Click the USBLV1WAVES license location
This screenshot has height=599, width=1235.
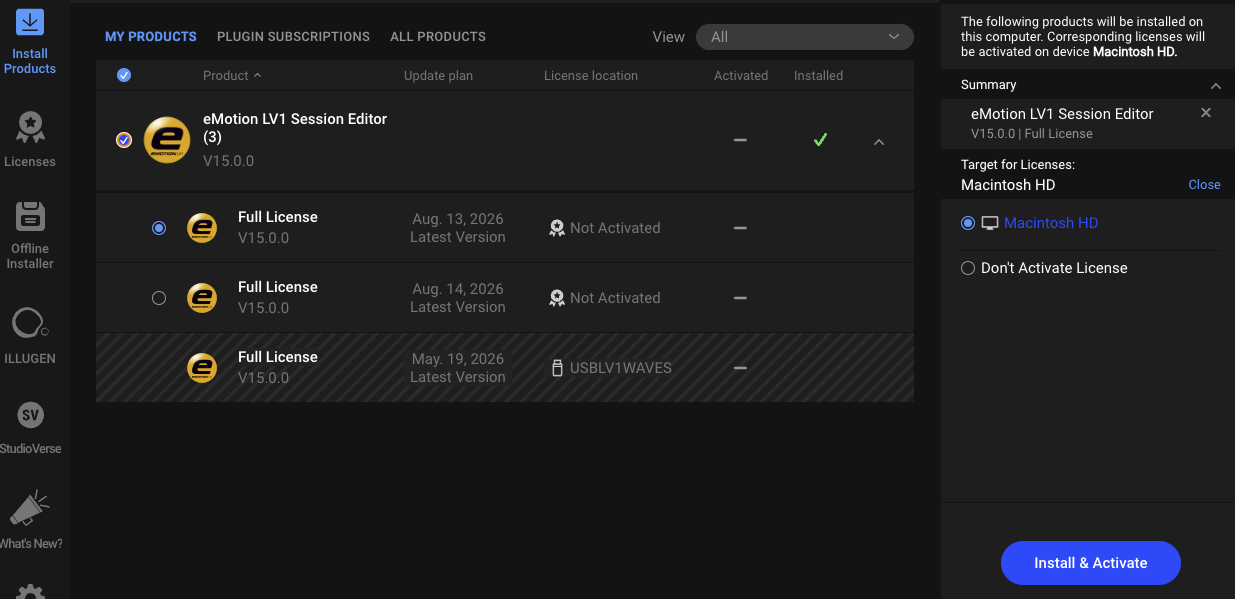(x=621, y=368)
